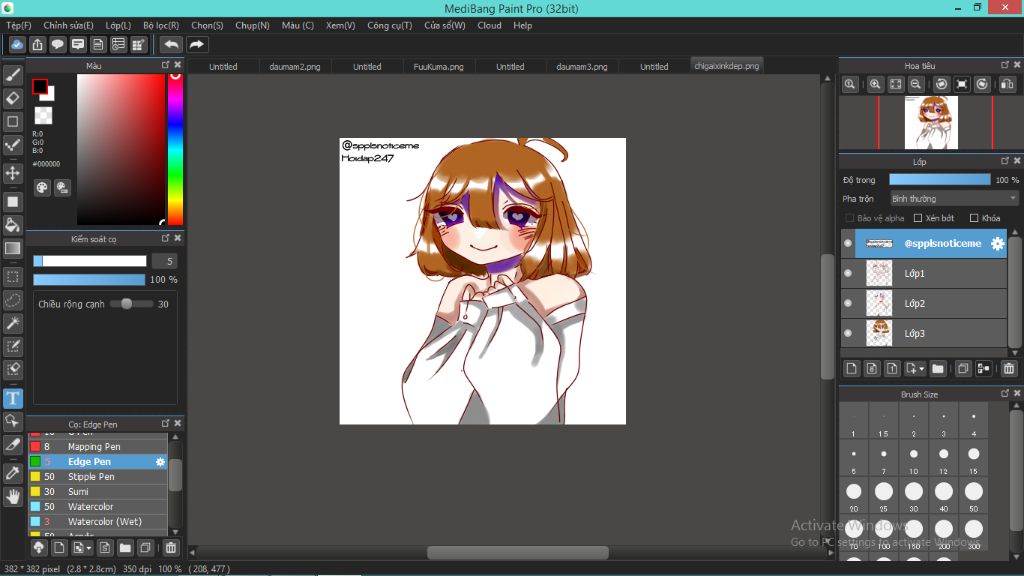Open the Bộ lọc(R) menu
Screen dimensions: 1024x576
[x=161, y=25]
